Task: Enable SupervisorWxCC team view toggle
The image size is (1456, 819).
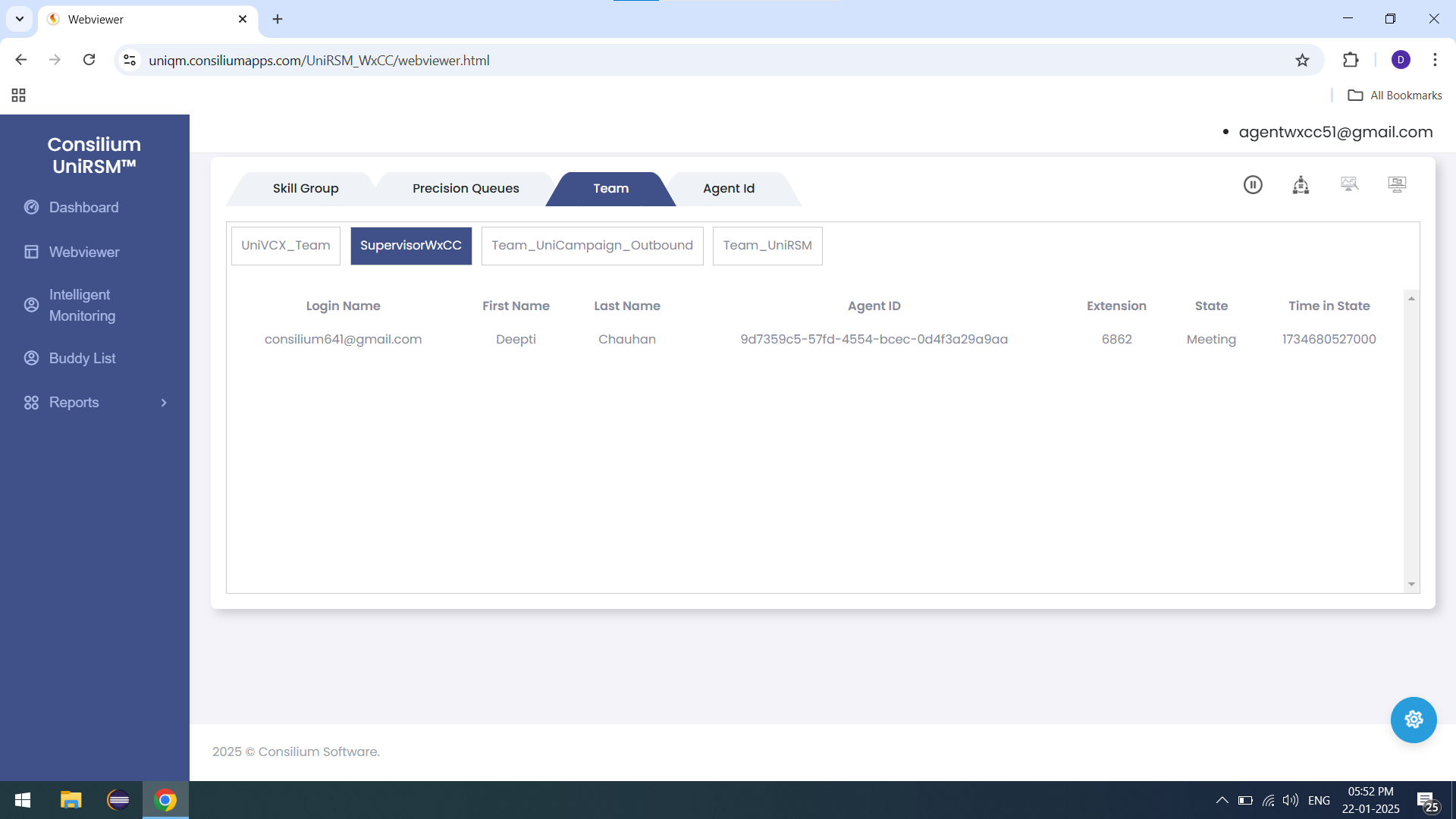Action: (x=411, y=245)
